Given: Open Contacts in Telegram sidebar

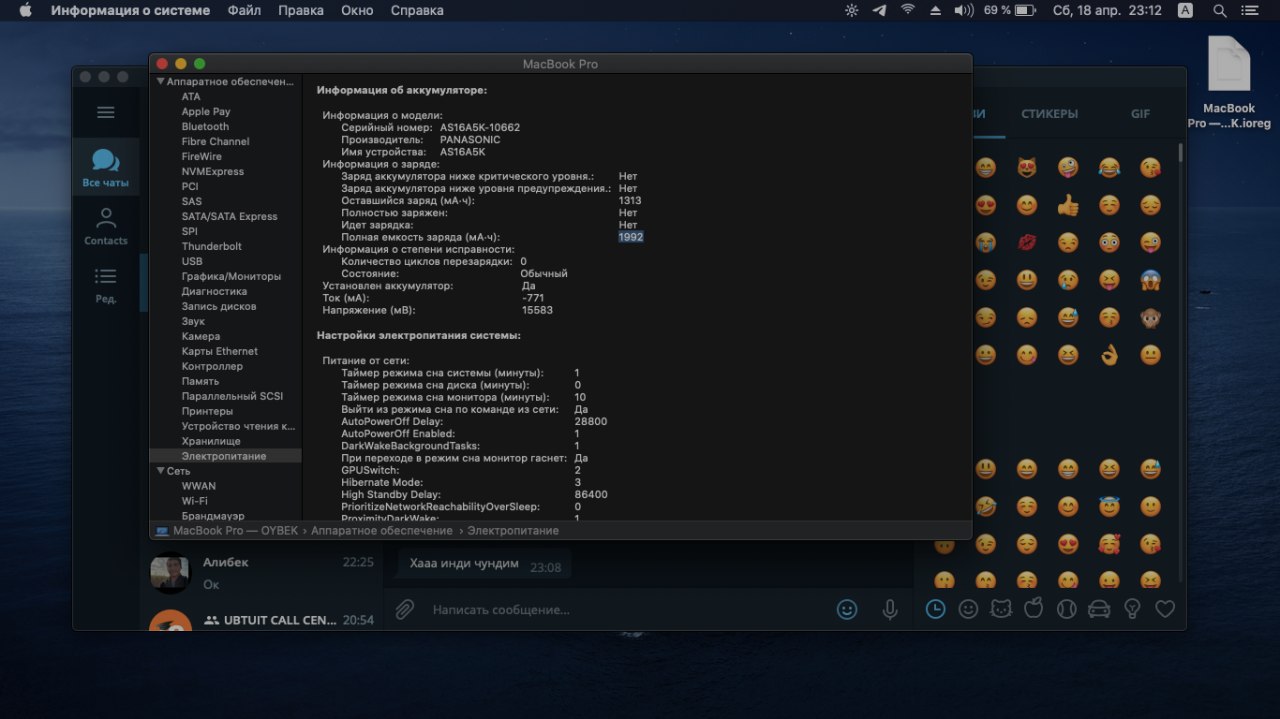Looking at the screenshot, I should [x=105, y=226].
